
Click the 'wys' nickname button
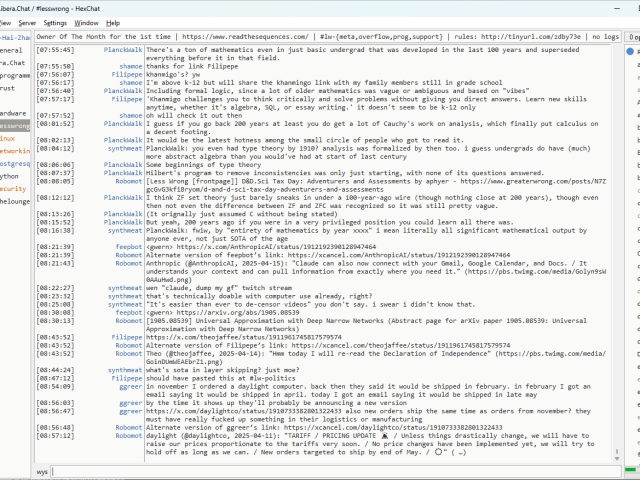coord(42,472)
